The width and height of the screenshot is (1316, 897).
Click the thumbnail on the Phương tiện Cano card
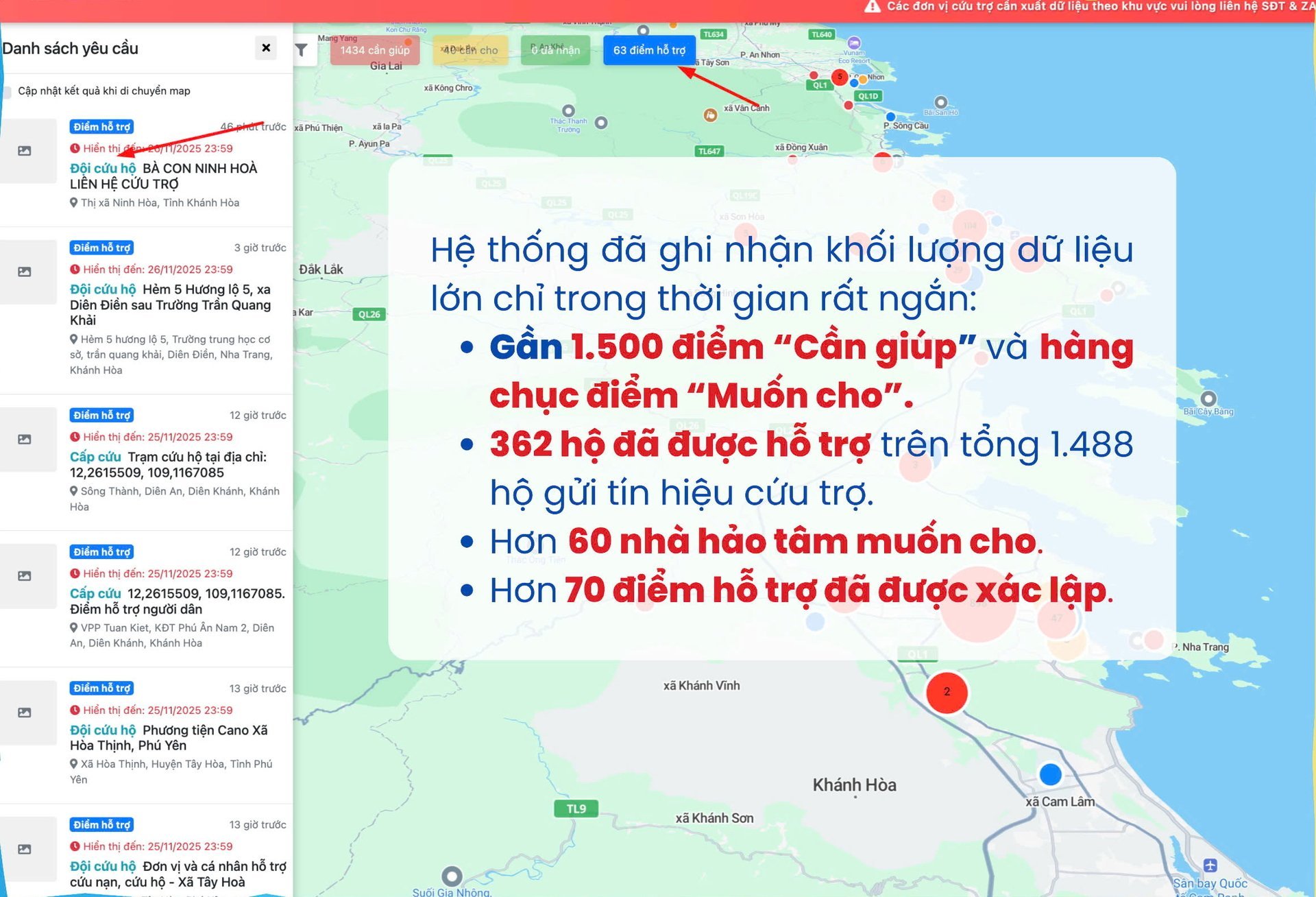click(x=26, y=712)
